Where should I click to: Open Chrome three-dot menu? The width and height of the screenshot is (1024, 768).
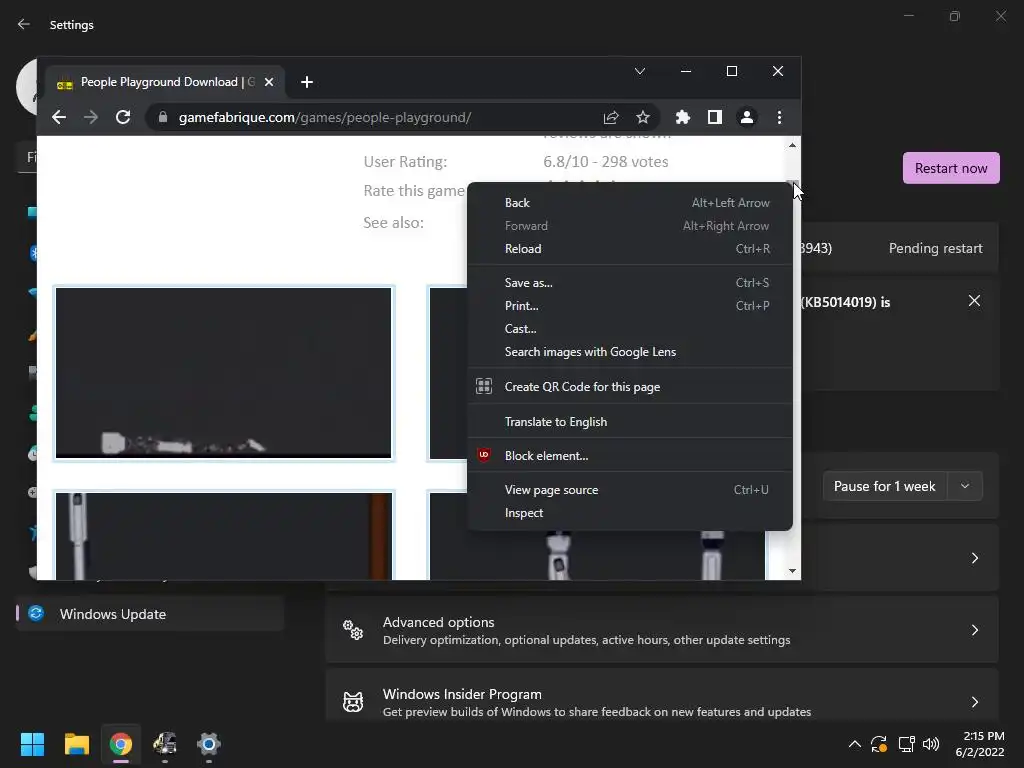[x=779, y=118]
